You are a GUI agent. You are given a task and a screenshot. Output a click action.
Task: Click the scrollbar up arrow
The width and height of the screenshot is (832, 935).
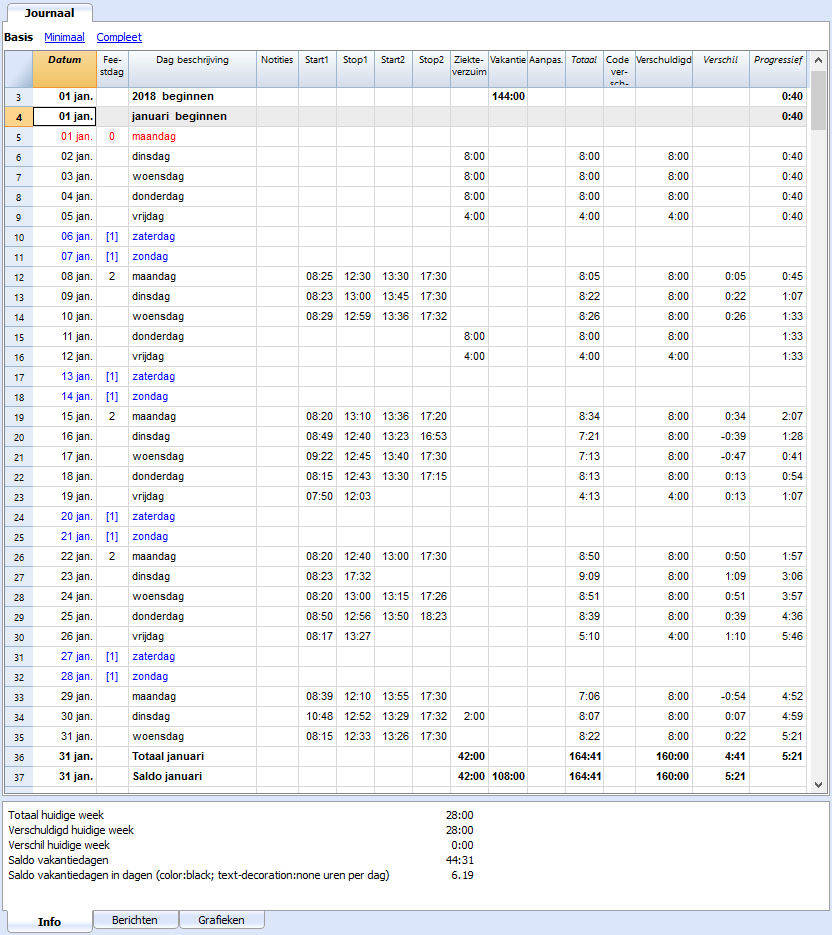point(818,60)
